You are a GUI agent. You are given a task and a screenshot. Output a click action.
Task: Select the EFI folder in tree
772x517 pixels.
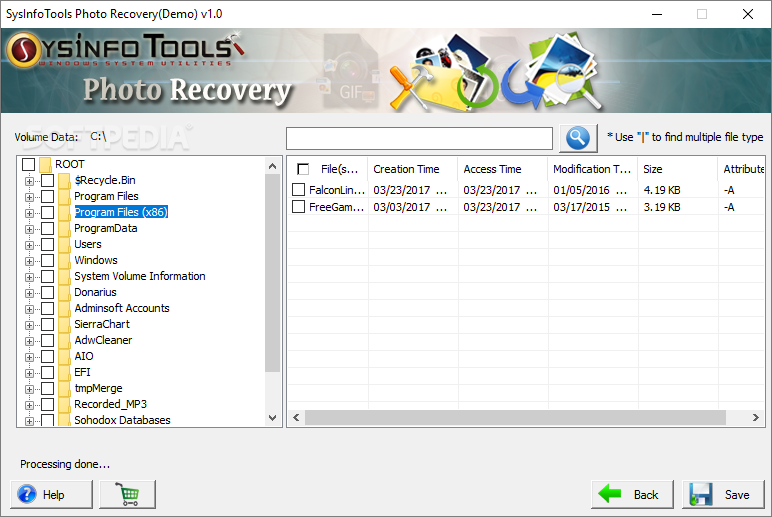tap(82, 372)
